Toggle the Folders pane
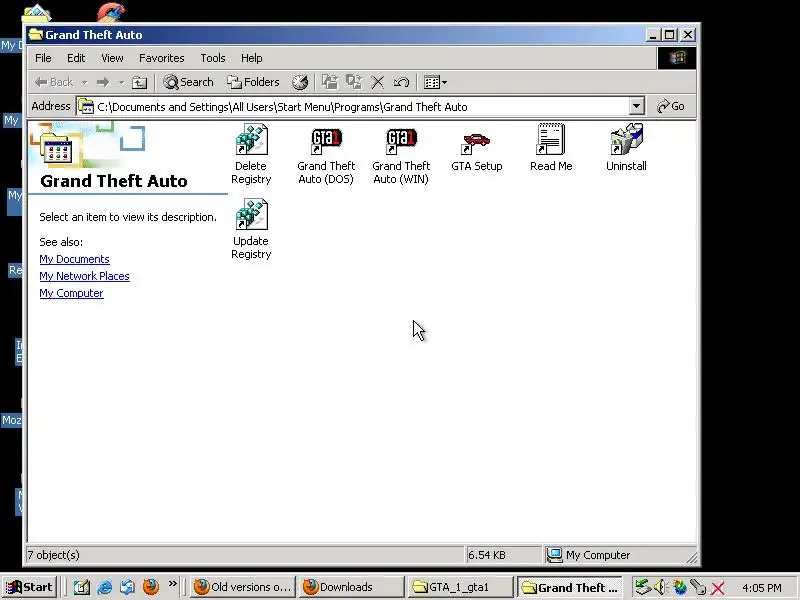The height and width of the screenshot is (600, 800). [254, 82]
